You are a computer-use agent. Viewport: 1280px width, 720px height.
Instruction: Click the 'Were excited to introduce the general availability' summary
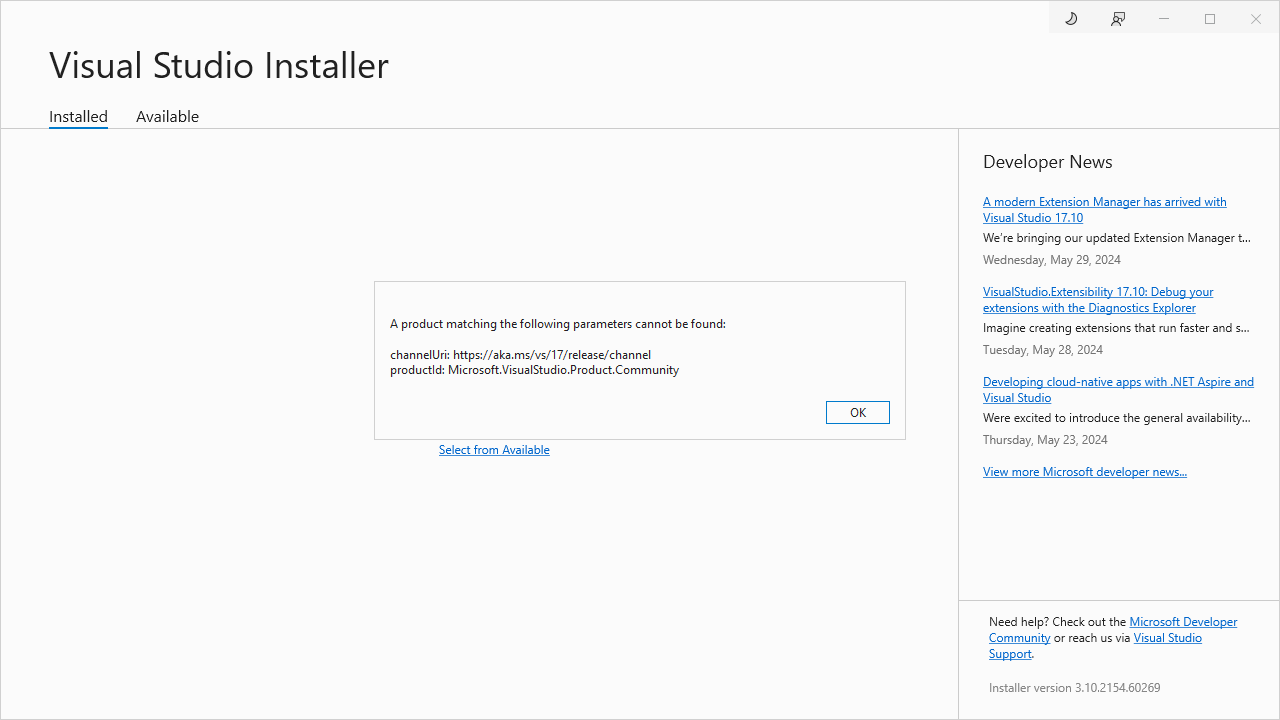[x=1117, y=418]
